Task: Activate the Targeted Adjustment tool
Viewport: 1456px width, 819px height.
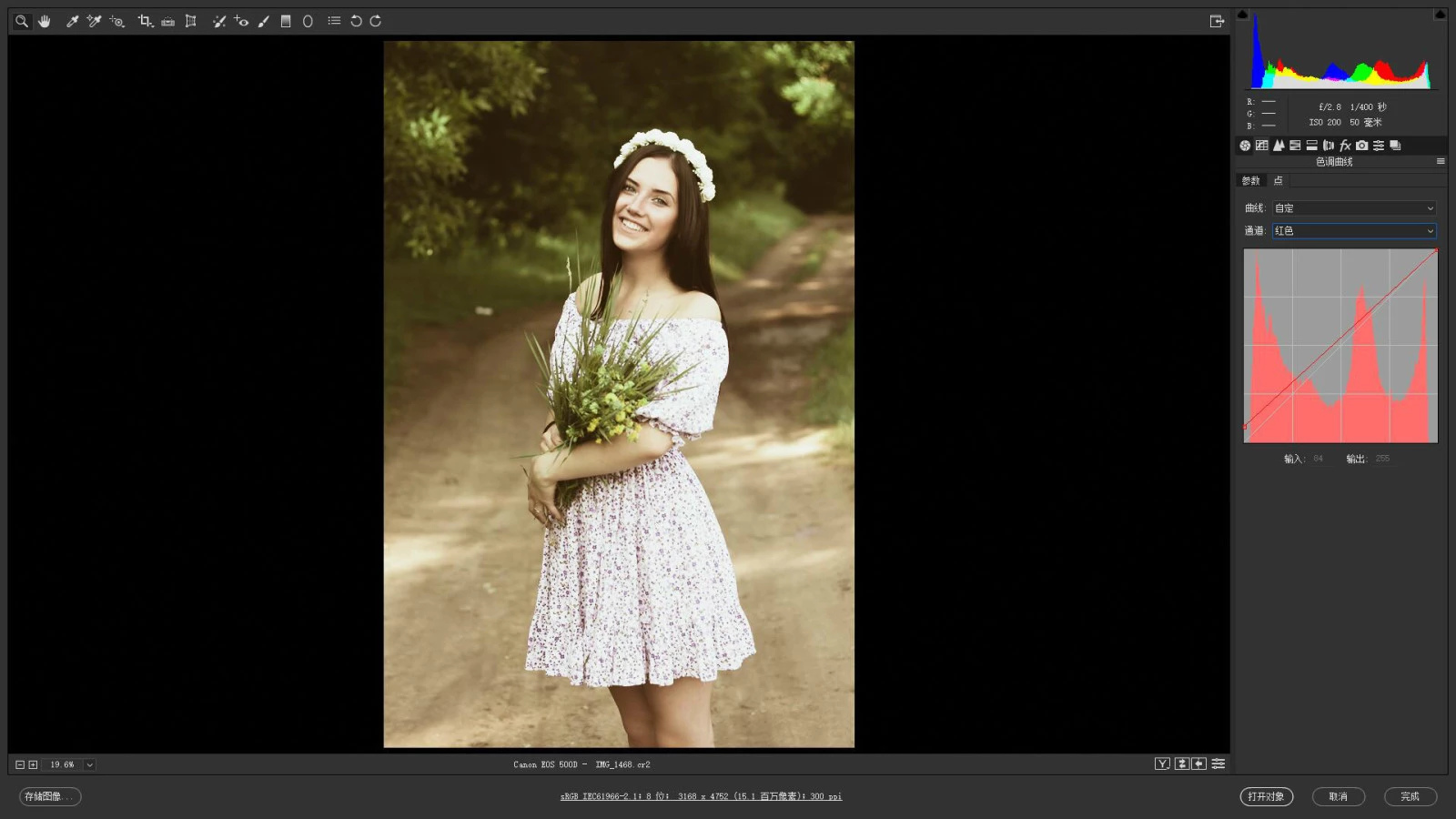Action: click(116, 21)
